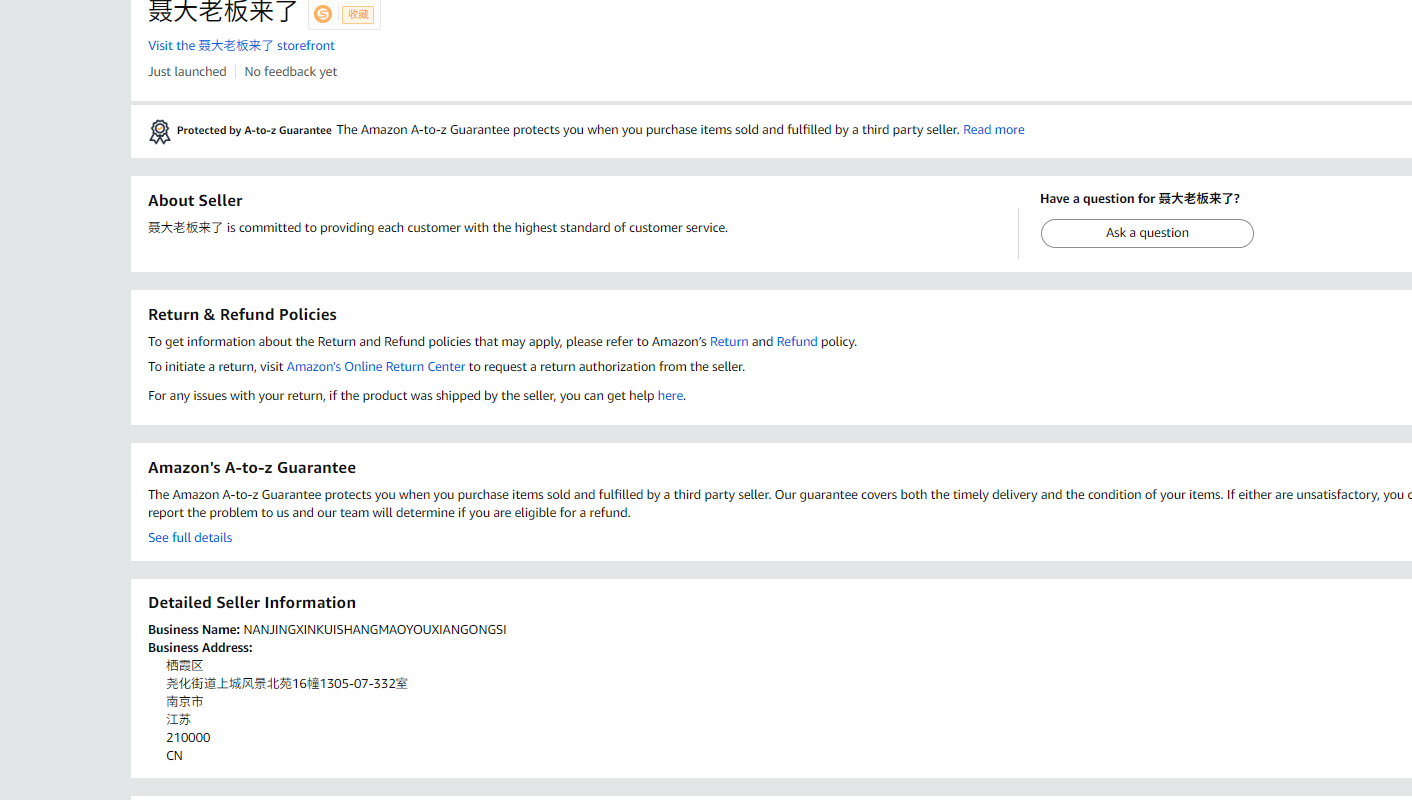
Task: Click the 'Just launched' label
Action: click(187, 71)
